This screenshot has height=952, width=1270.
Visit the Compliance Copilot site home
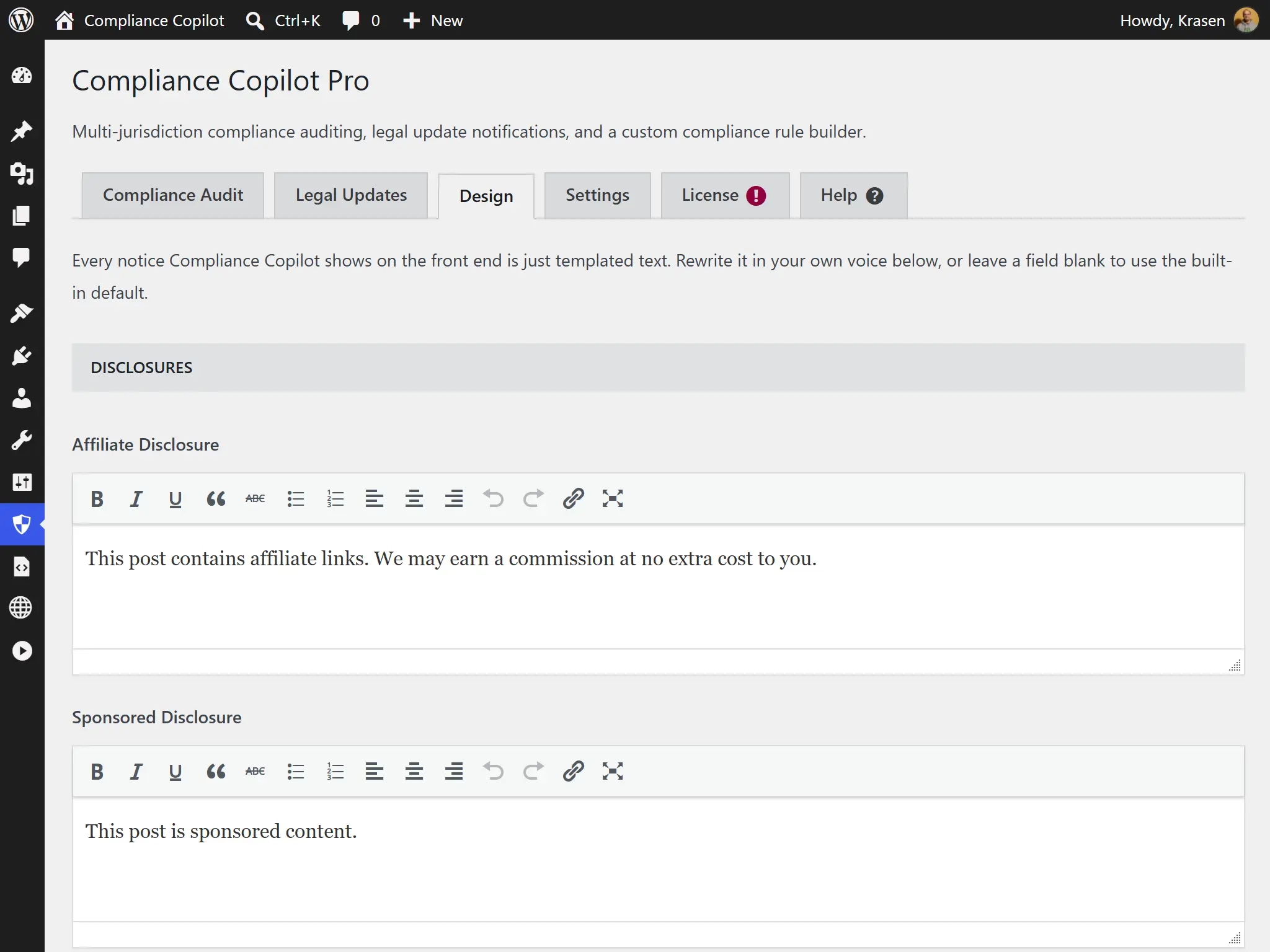pos(140,20)
